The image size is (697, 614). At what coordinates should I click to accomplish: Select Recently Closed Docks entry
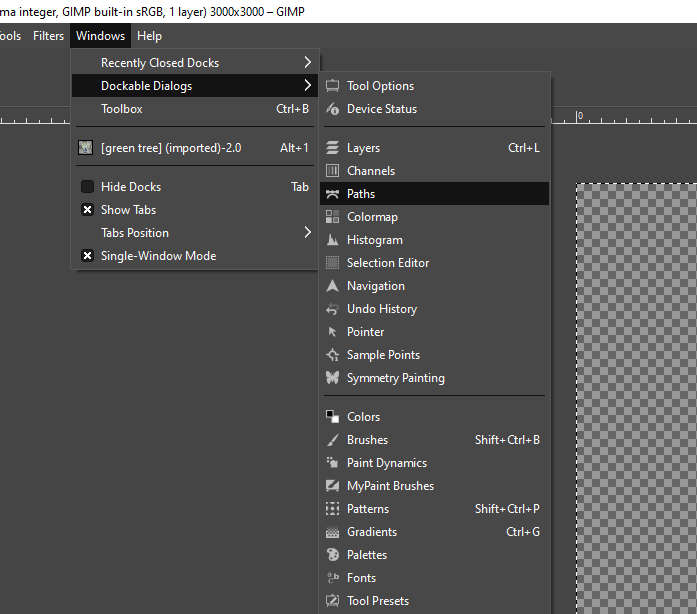tap(195, 63)
